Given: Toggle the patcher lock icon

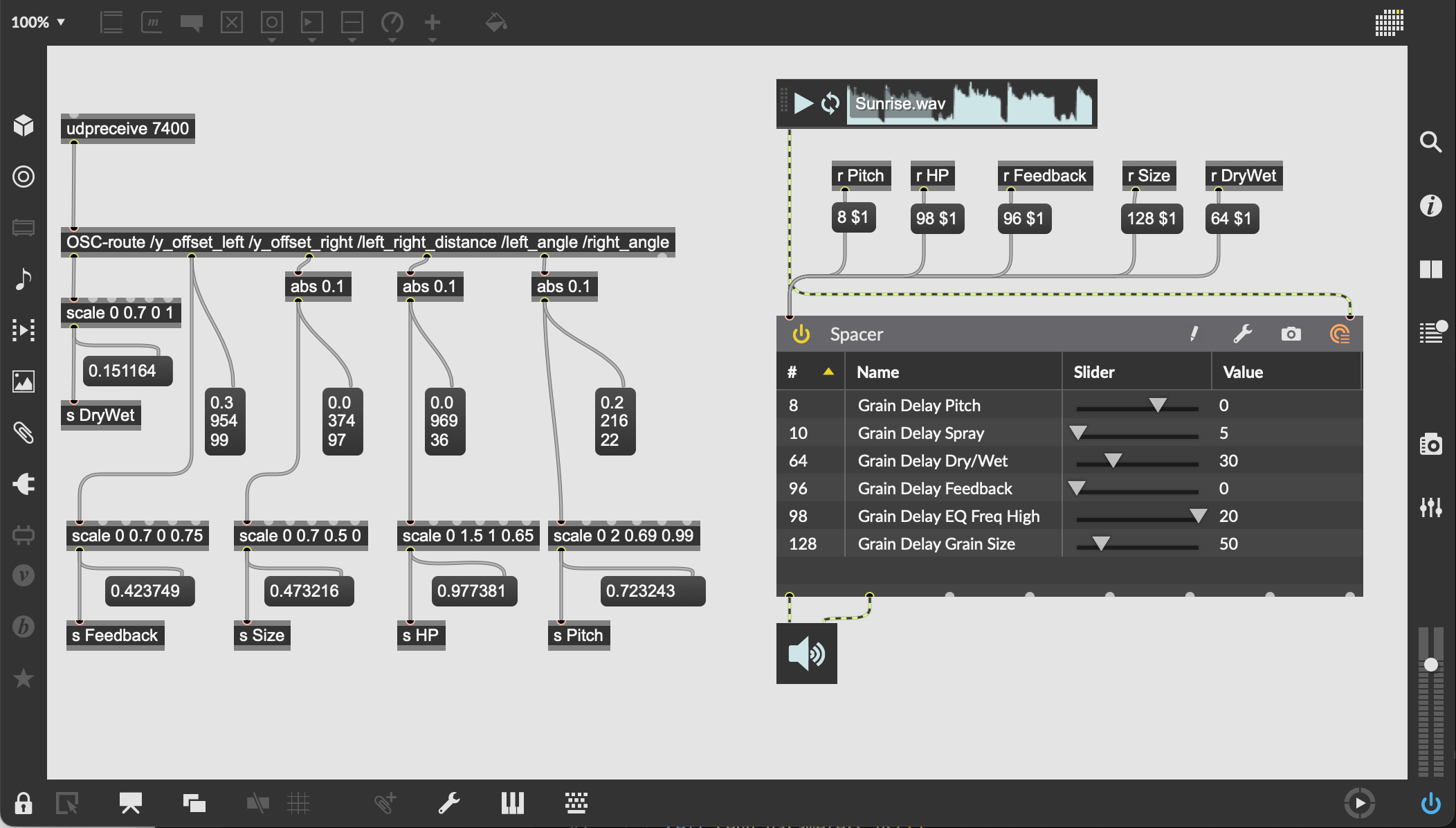Looking at the screenshot, I should click(x=24, y=803).
